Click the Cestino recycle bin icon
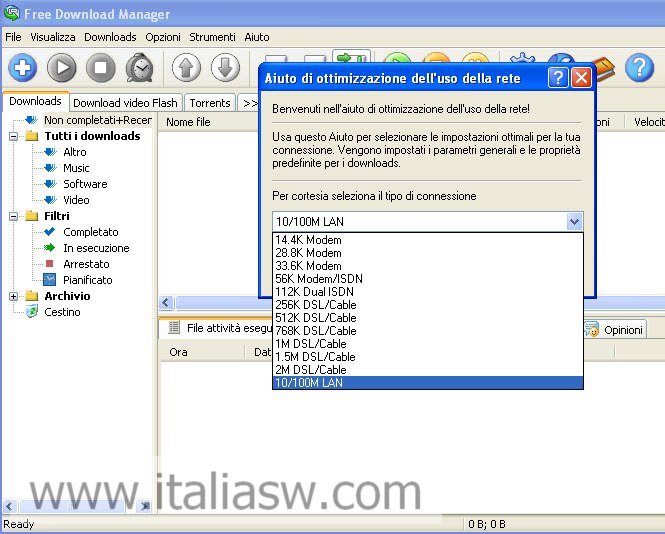The height and width of the screenshot is (534, 665). [32, 312]
